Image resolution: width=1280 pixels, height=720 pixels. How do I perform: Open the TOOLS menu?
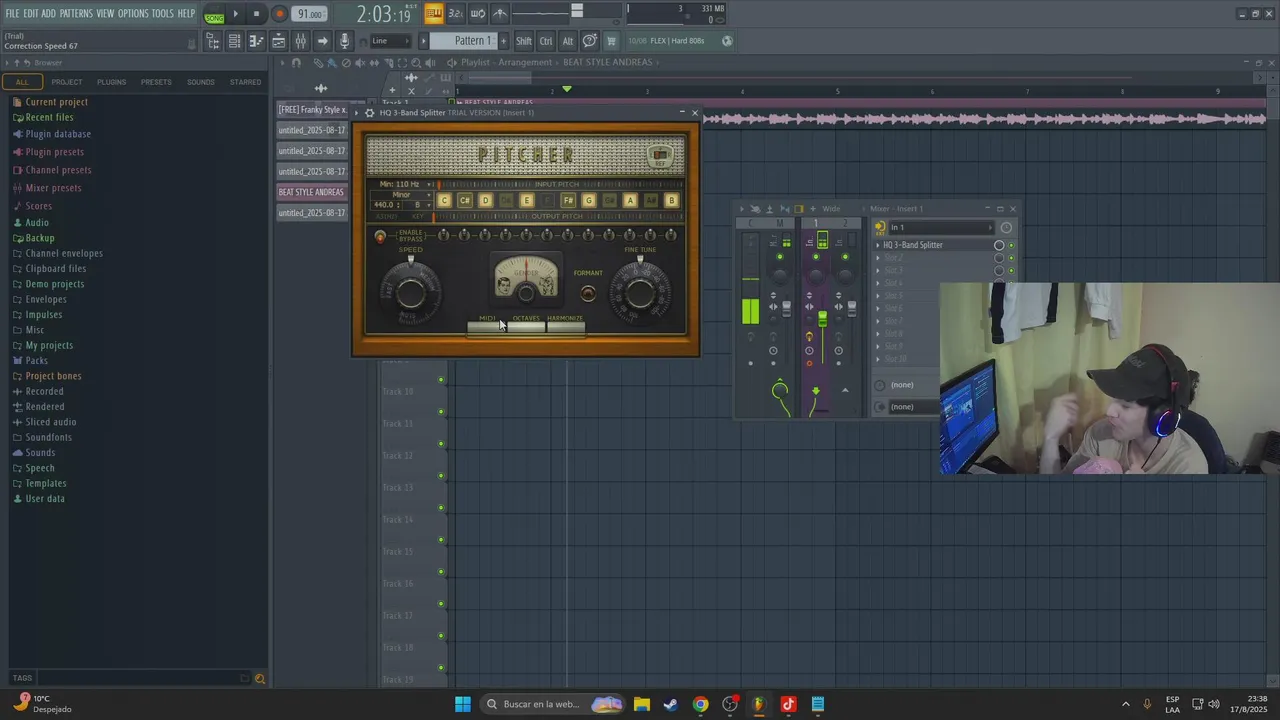coord(162,13)
